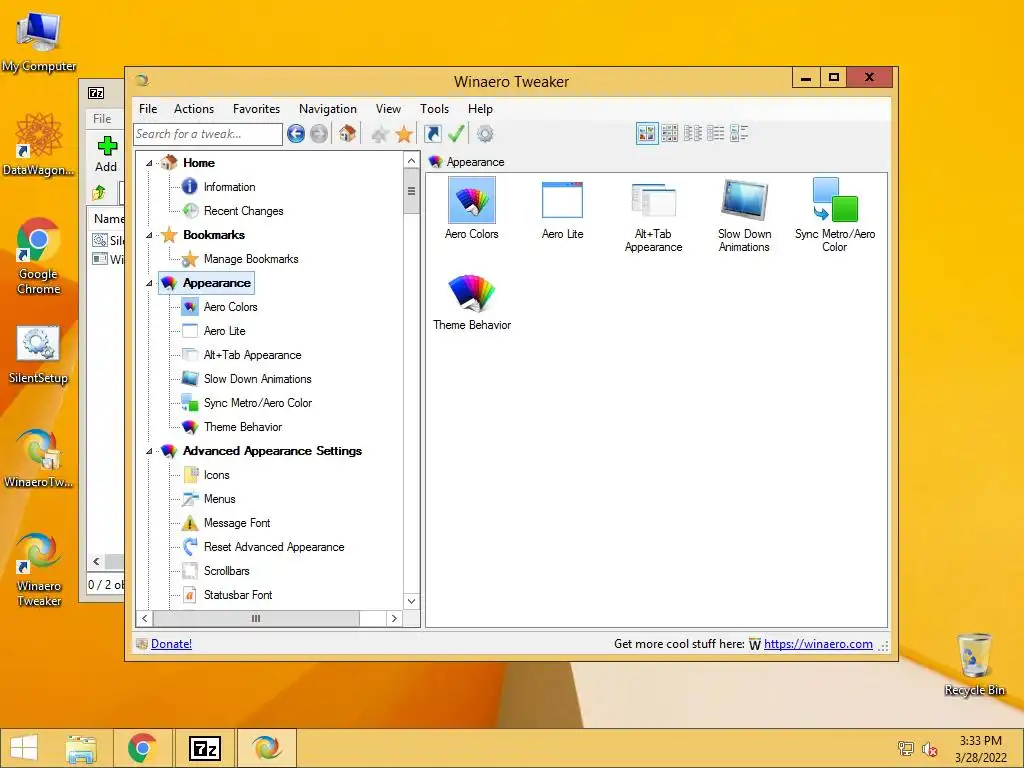Switch to 7-Zip on the taskbar
Image resolution: width=1024 pixels, height=768 pixels.
(x=204, y=748)
